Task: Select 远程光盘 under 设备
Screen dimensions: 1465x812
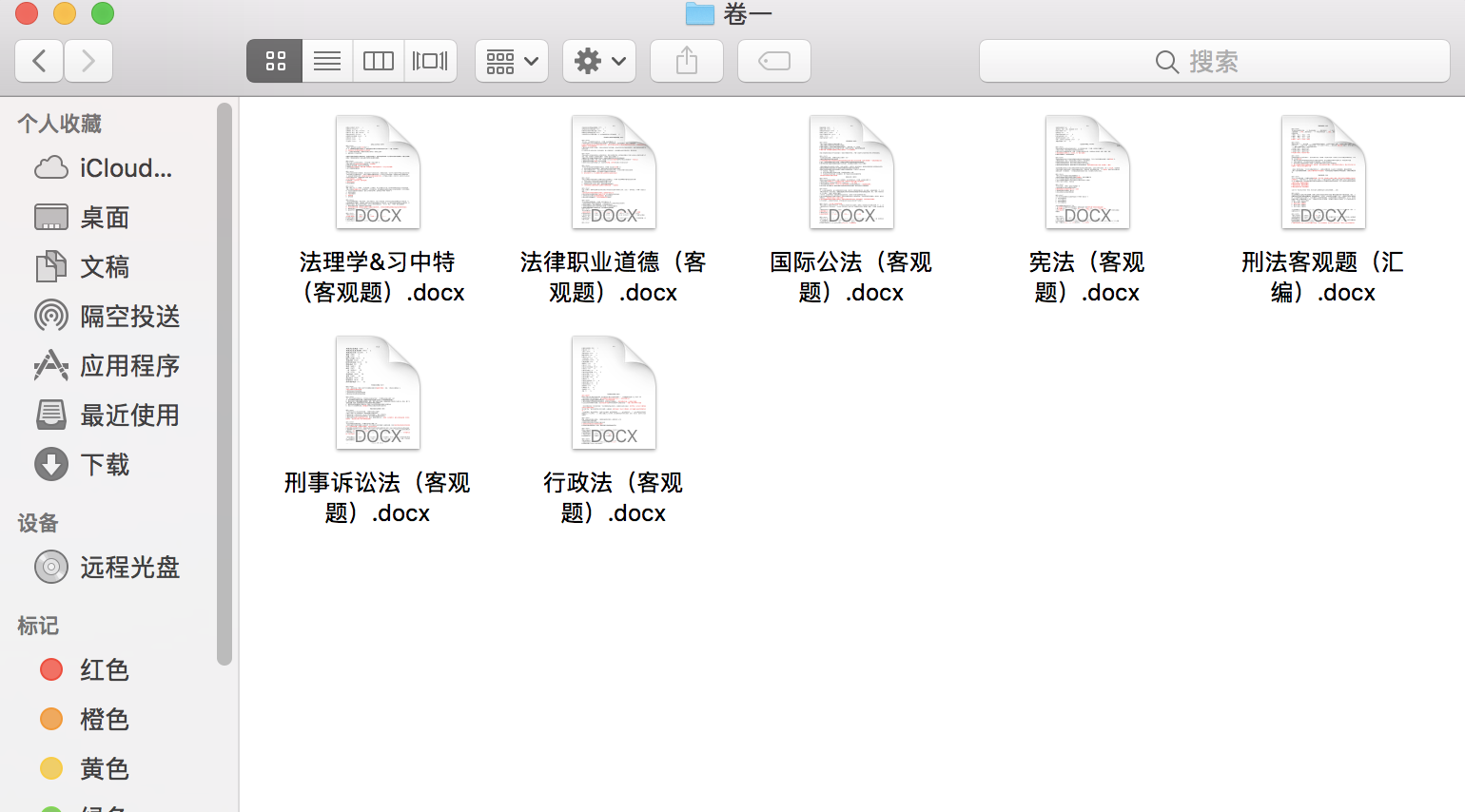Action: click(107, 567)
